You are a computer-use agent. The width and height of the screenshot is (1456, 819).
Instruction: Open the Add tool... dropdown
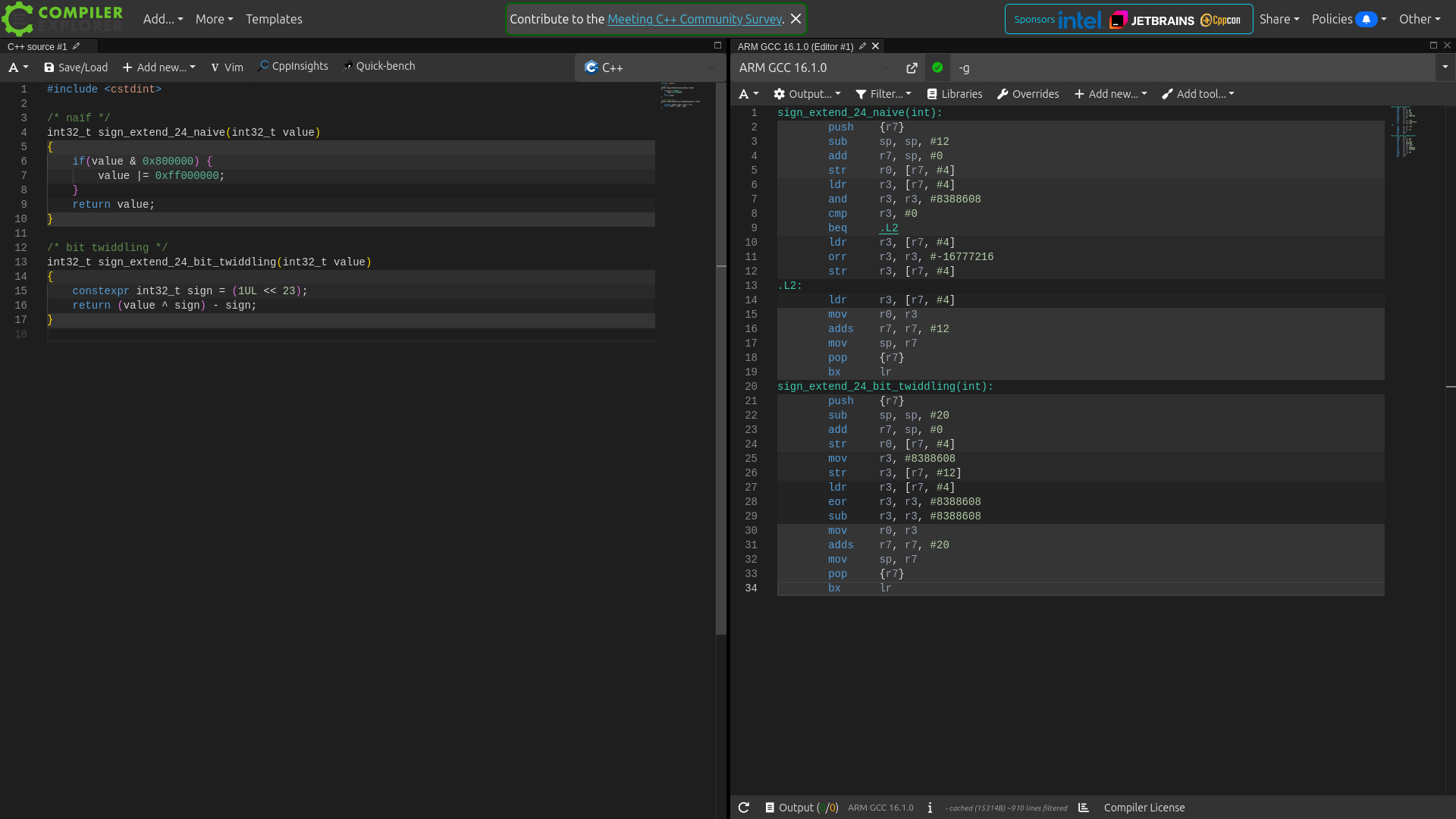[1198, 94]
